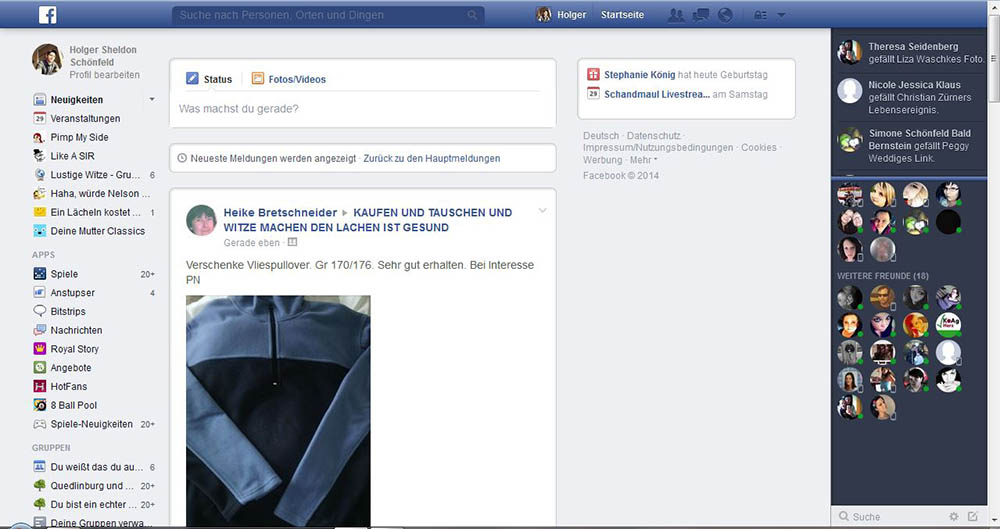This screenshot has height=529, width=1000.
Task: Click Deutsch language link
Action: [x=601, y=136]
